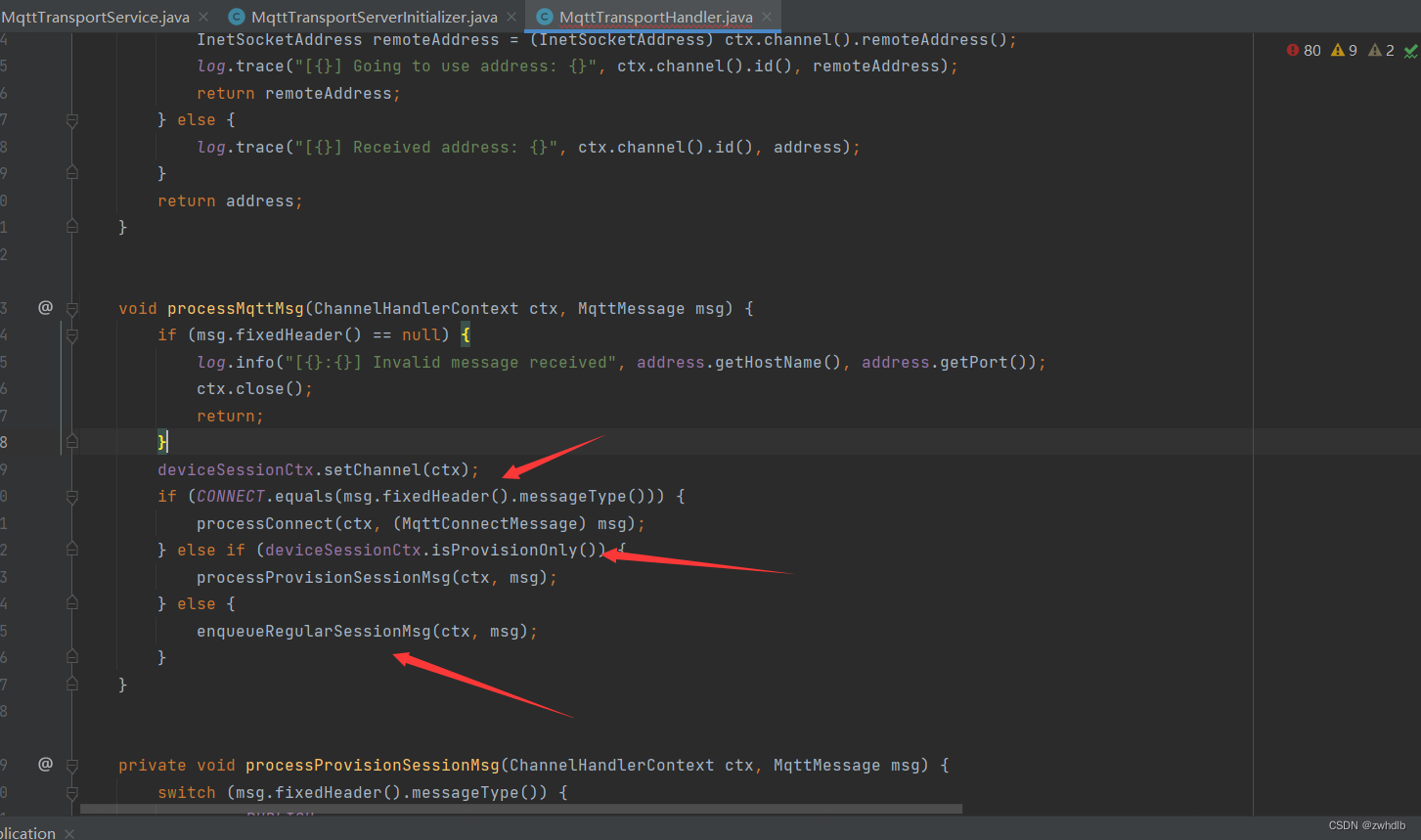The height and width of the screenshot is (840, 1421).
Task: Click 'MqttMessage msg' parameter in processMqttMsg signature
Action: 650,308
